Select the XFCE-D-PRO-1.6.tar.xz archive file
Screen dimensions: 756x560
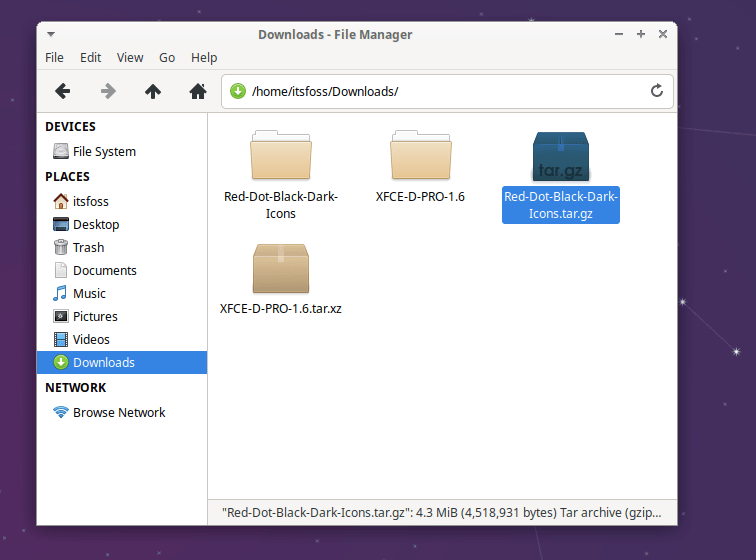(281, 268)
